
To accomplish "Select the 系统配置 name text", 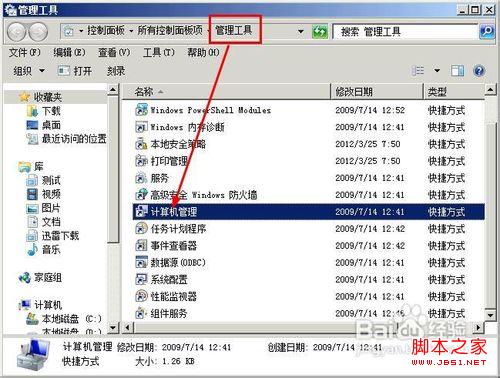I will tap(169, 279).
